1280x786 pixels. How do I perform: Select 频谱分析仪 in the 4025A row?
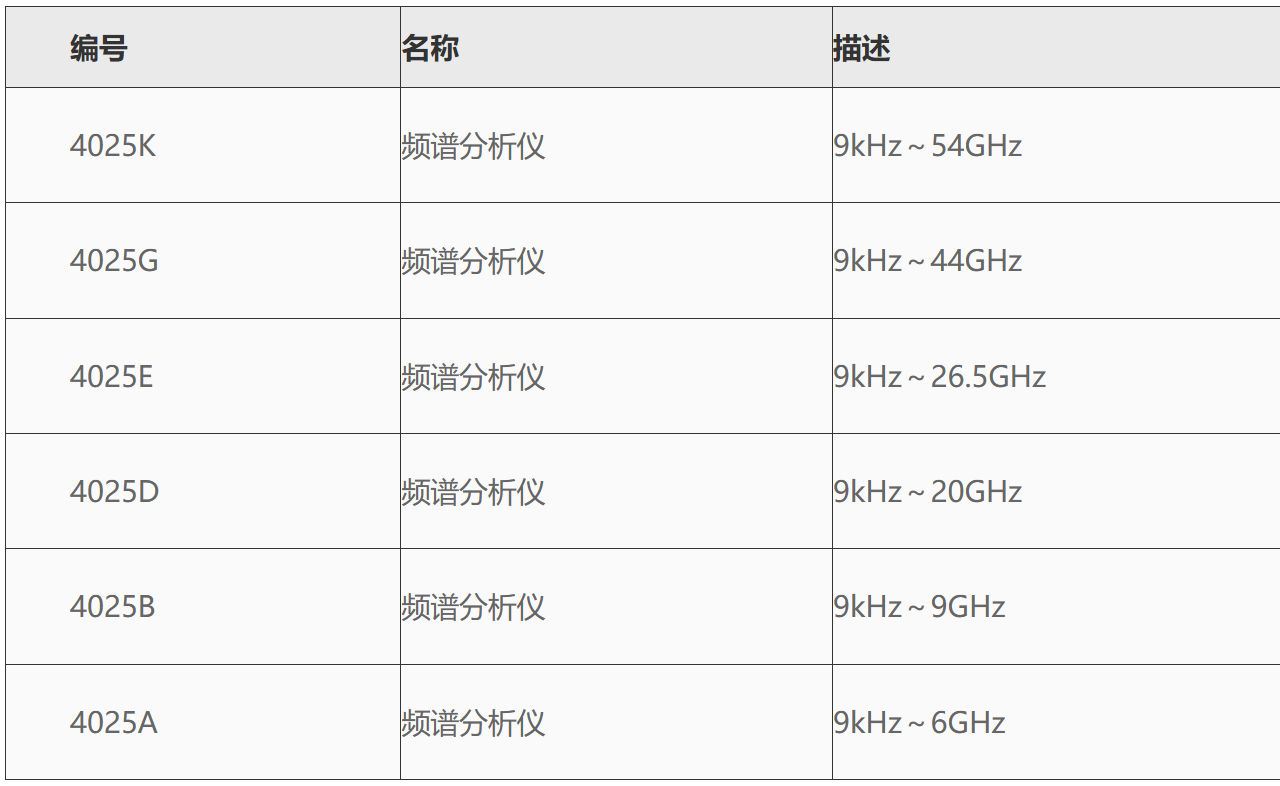(x=473, y=723)
